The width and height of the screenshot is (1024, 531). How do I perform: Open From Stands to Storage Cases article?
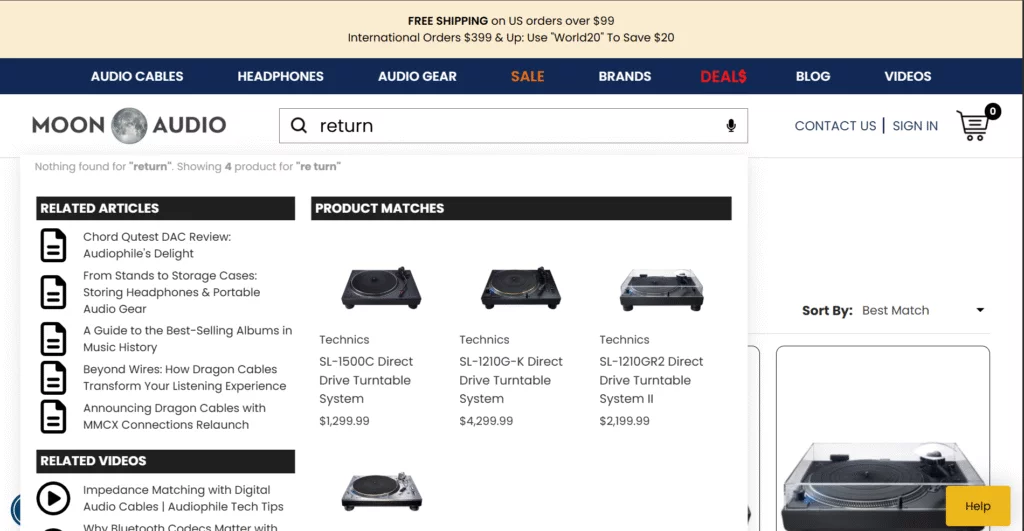tap(171, 292)
